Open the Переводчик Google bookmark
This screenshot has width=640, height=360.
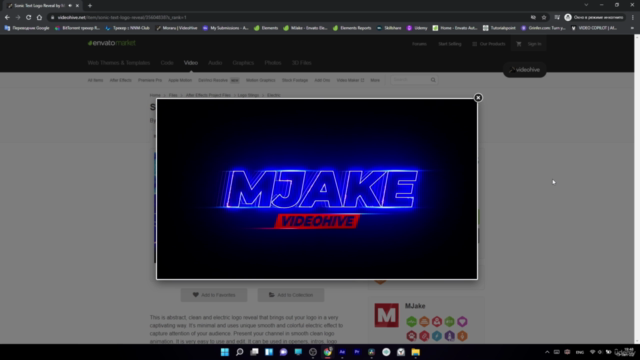(27, 28)
